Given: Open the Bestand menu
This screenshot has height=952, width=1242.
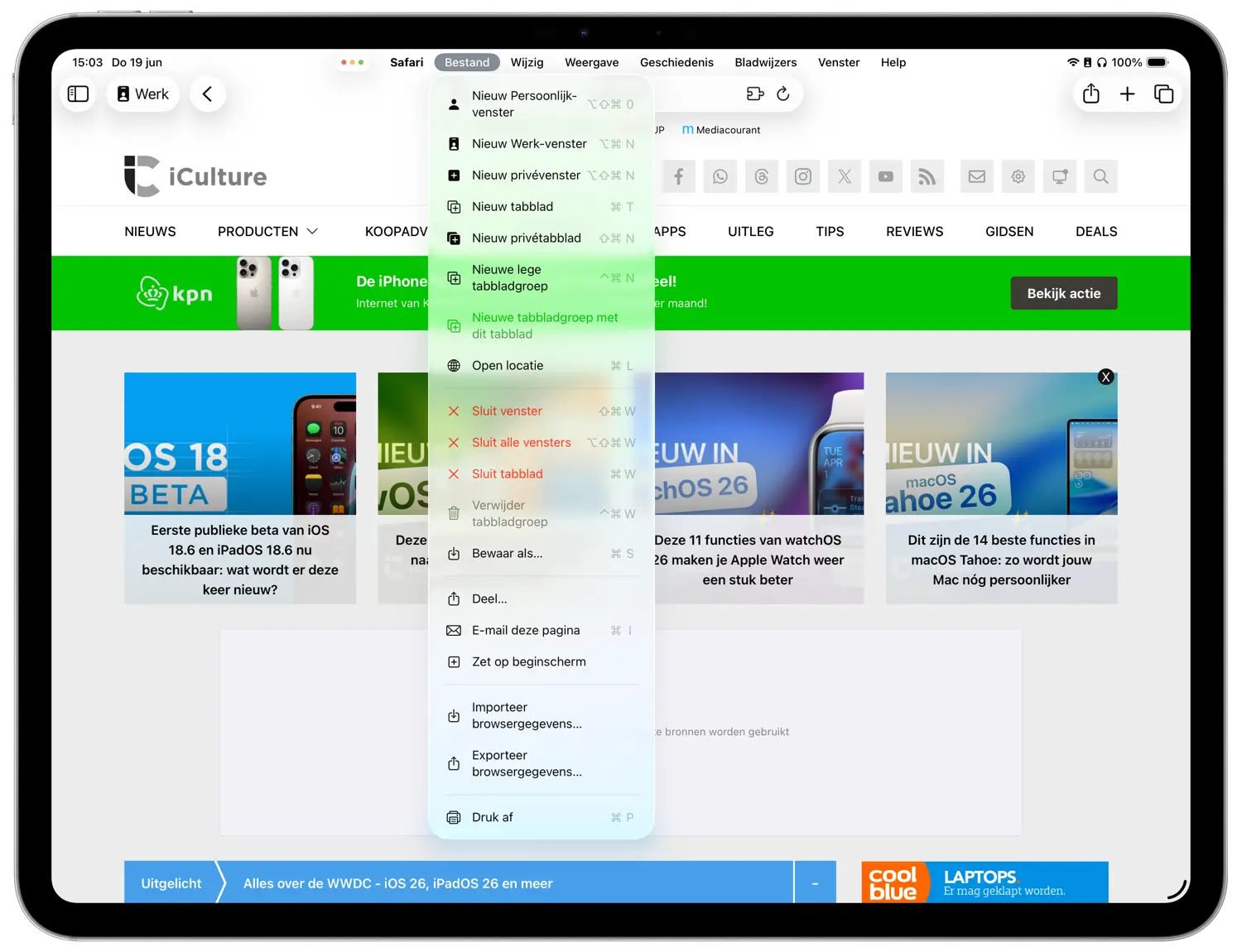Looking at the screenshot, I should [467, 62].
